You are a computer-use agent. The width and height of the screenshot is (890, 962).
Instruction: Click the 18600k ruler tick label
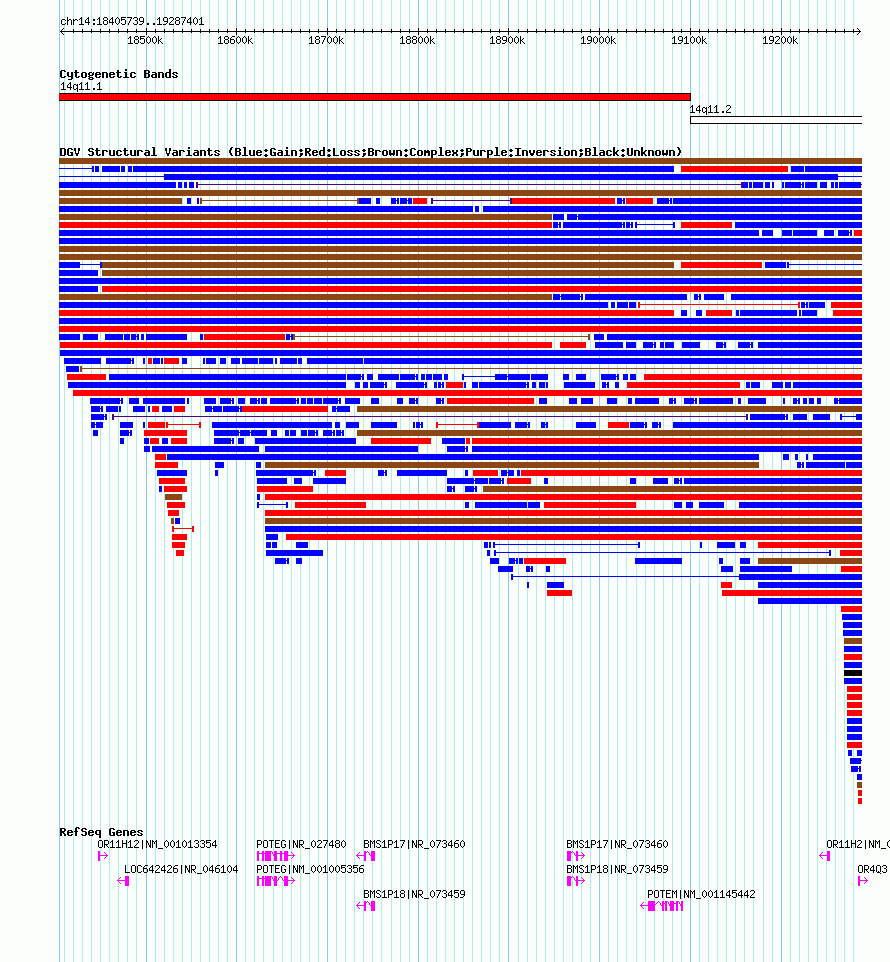235,40
